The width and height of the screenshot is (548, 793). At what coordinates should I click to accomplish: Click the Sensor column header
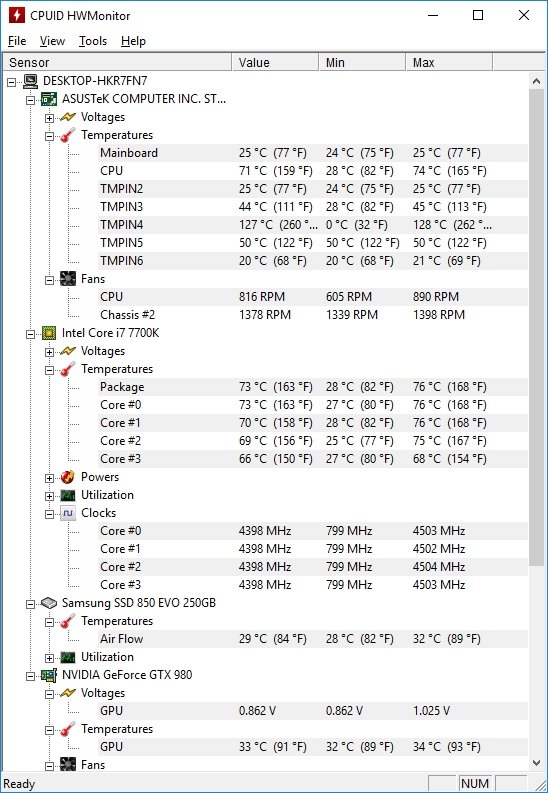(118, 63)
